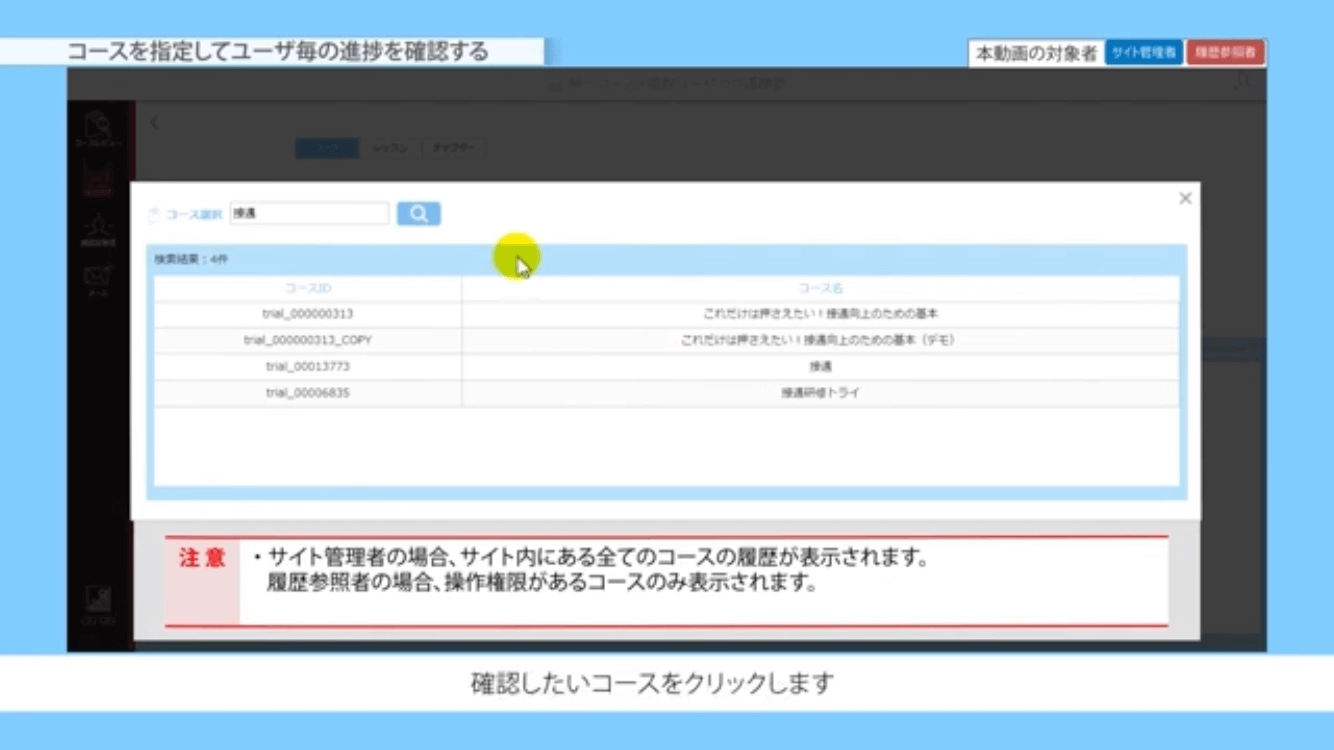Image resolution: width=1334 pixels, height=750 pixels.
Task: Click course name 接遇
Action: [x=820, y=367]
